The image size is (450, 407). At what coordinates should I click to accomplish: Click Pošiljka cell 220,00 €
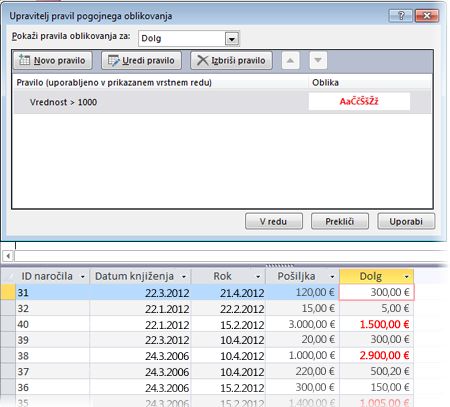click(302, 371)
